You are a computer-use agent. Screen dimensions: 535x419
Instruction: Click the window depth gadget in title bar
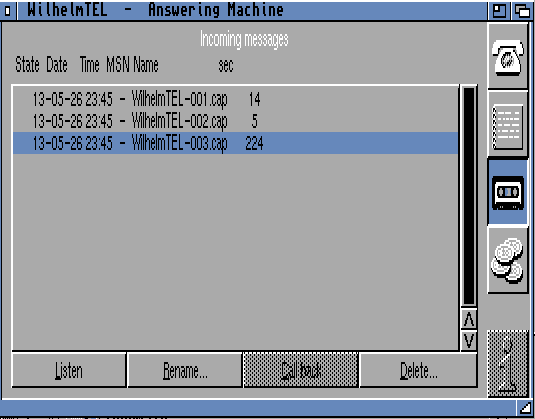coord(522,11)
